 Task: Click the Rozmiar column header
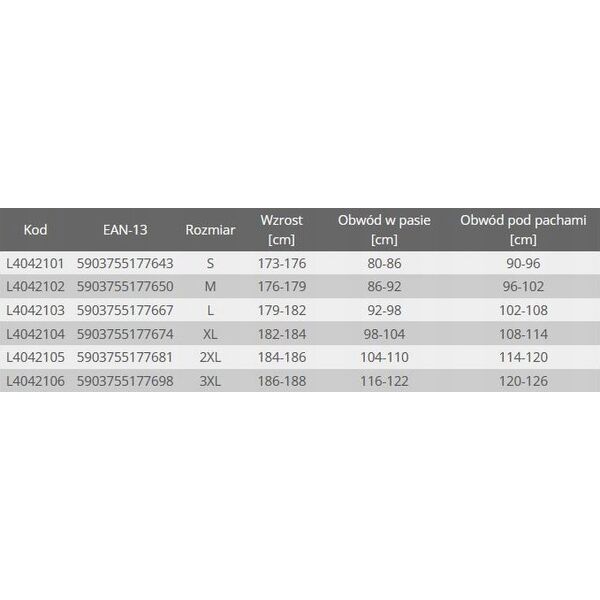tap(210, 230)
